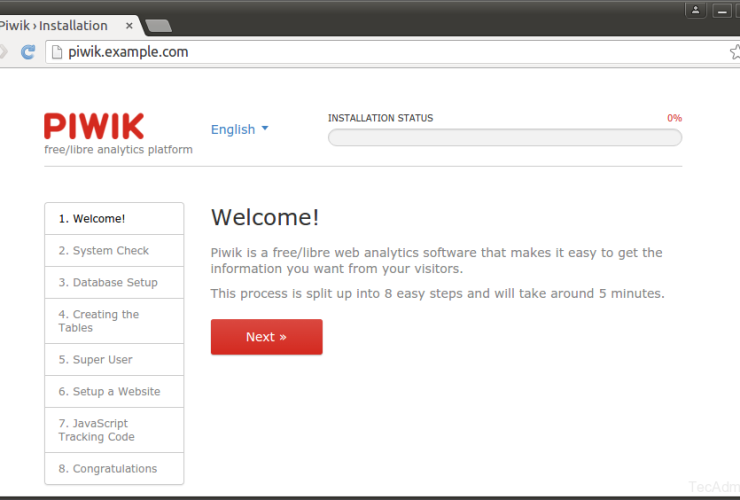Viewport: 740px width, 500px height.
Task: Open a new browser tab
Action: pyautogui.click(x=157, y=26)
